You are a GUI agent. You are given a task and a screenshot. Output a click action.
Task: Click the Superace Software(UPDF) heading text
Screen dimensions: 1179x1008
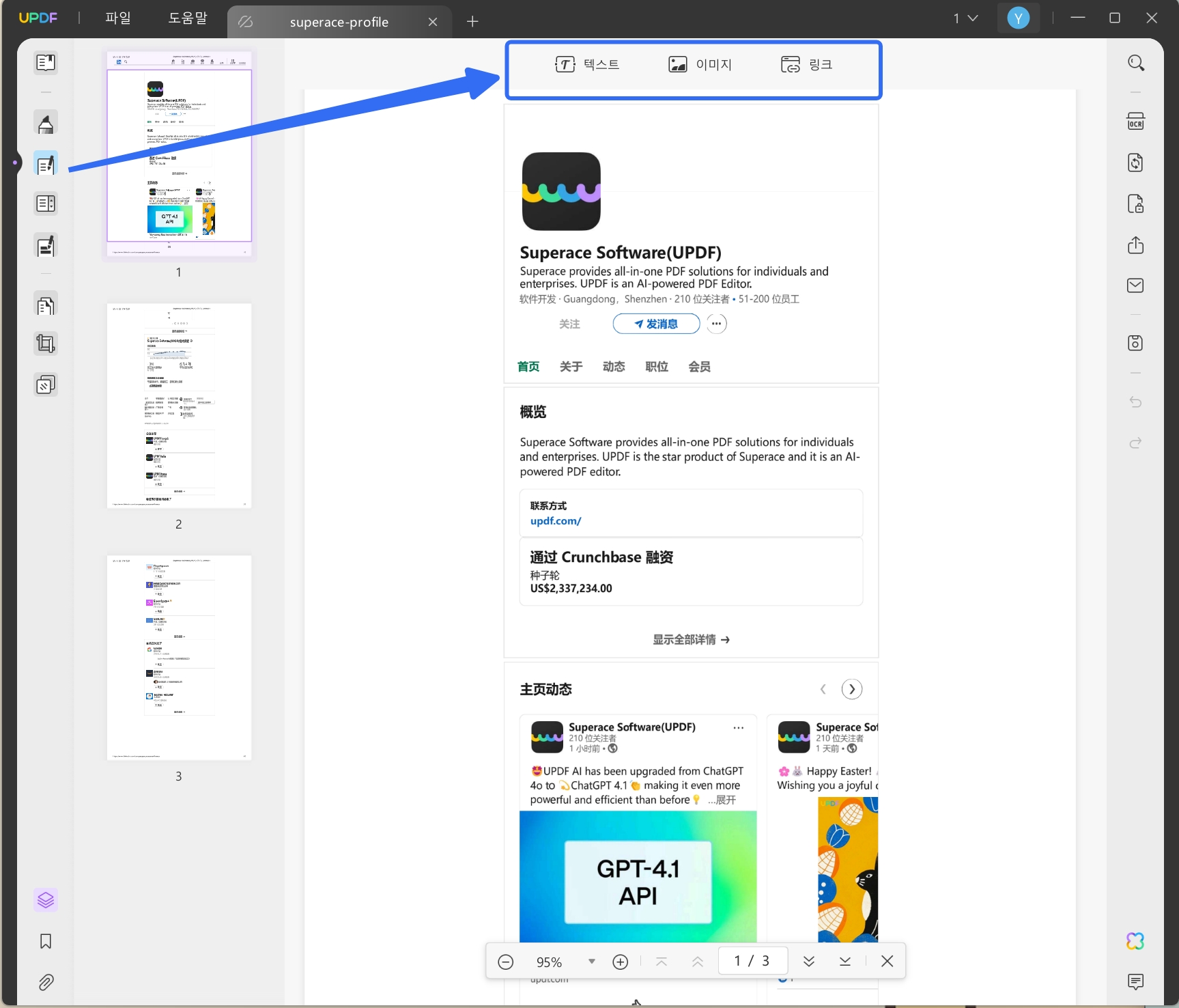(621, 253)
